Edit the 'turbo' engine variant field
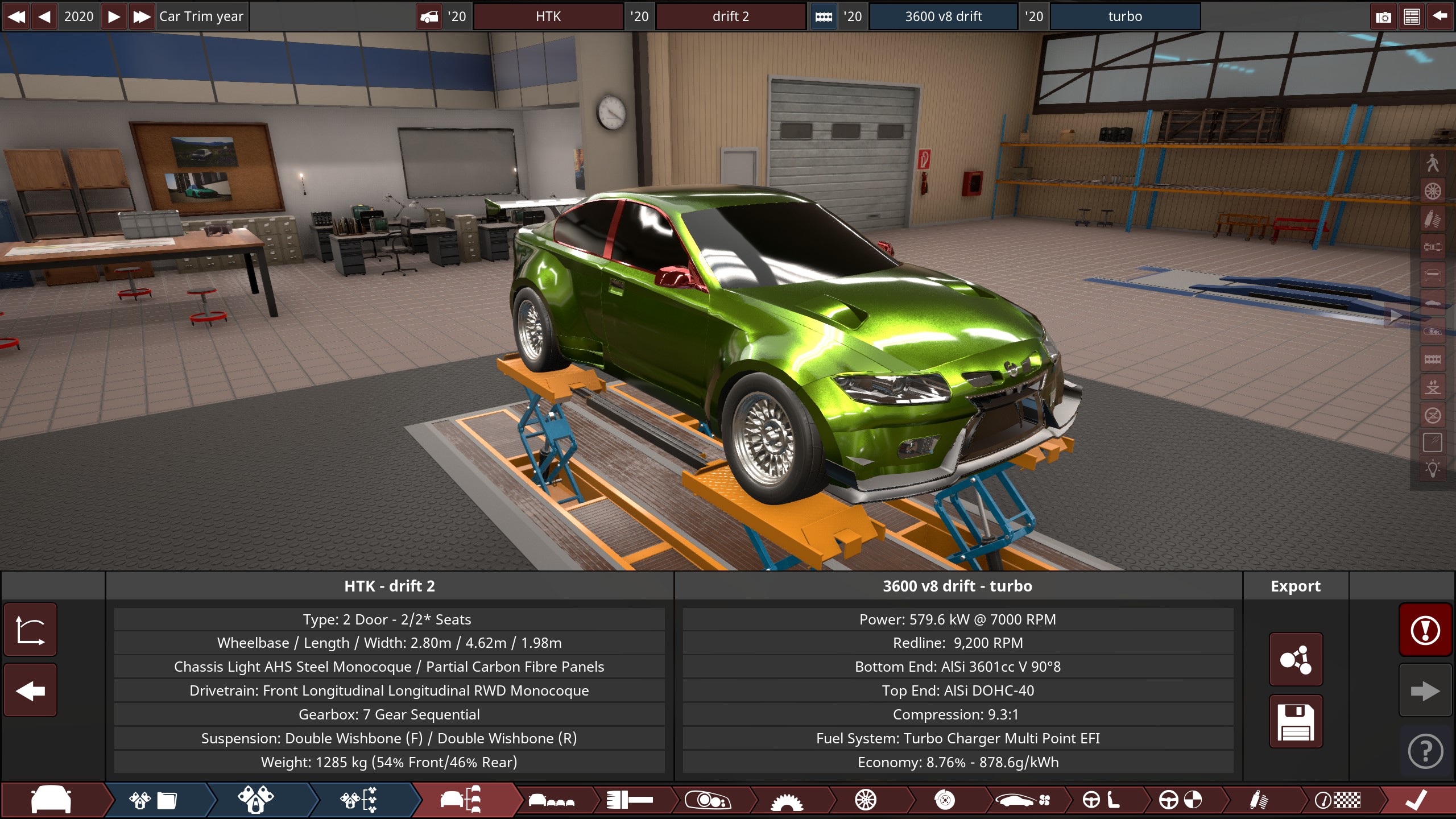This screenshot has height=819, width=1456. pos(1125,16)
